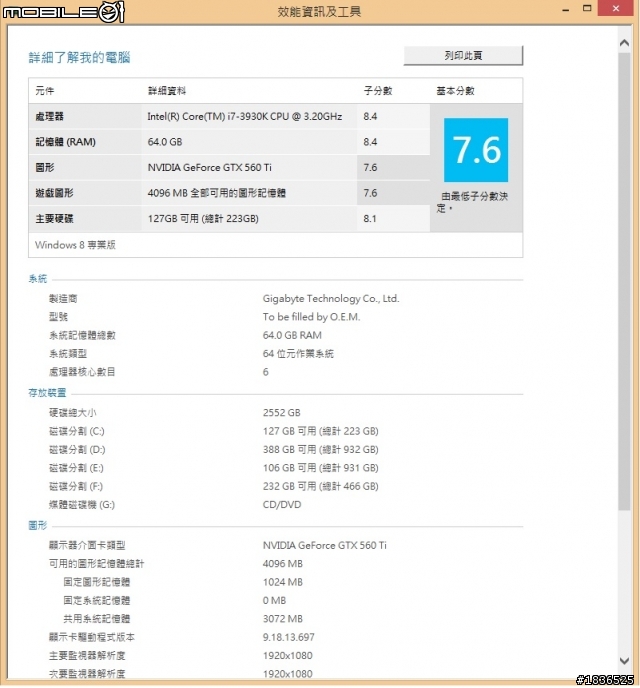Click the driver version 9.18.13.697
640x688 pixels.
click(x=289, y=638)
